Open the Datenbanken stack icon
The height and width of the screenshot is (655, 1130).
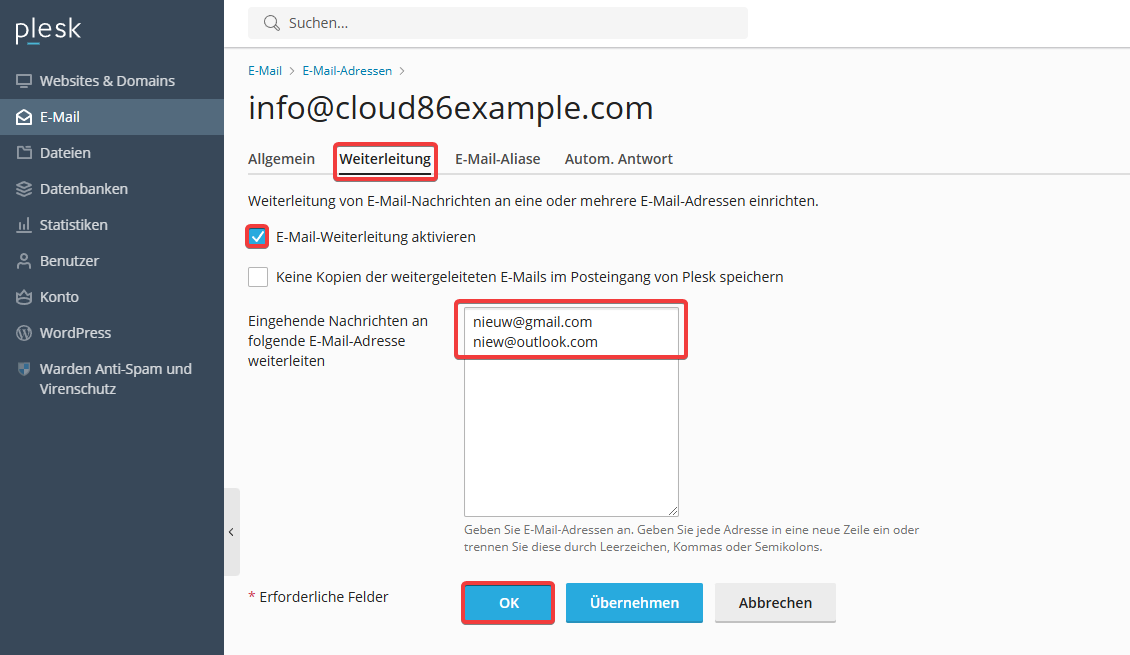coord(24,189)
